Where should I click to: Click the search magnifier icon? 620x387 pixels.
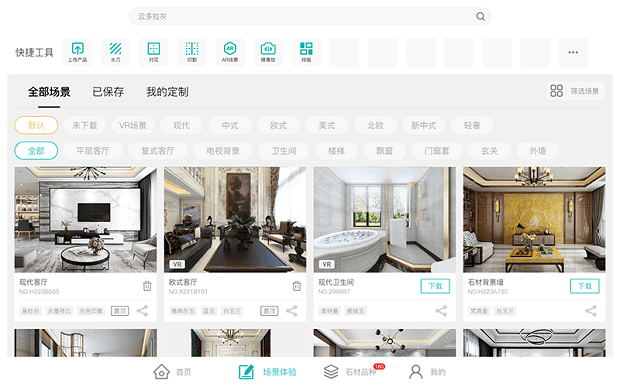[480, 16]
